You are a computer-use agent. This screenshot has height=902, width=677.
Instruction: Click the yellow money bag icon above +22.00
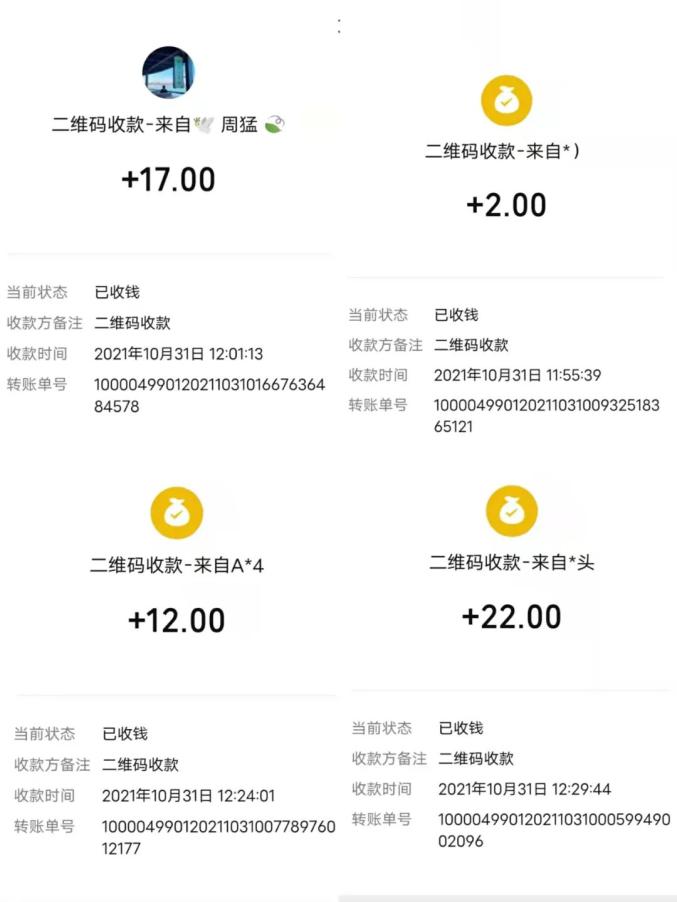(x=511, y=511)
